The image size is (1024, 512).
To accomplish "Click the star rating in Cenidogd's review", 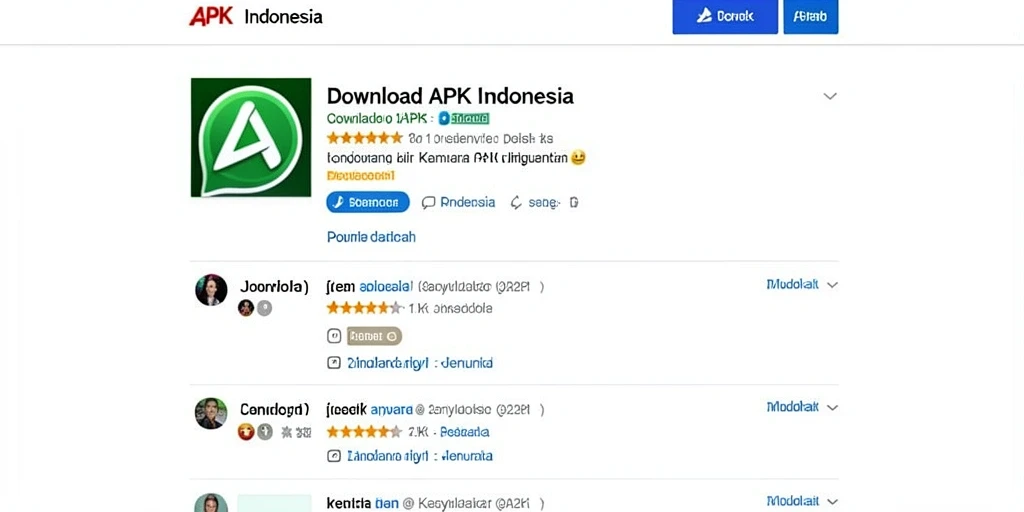I will pos(364,432).
